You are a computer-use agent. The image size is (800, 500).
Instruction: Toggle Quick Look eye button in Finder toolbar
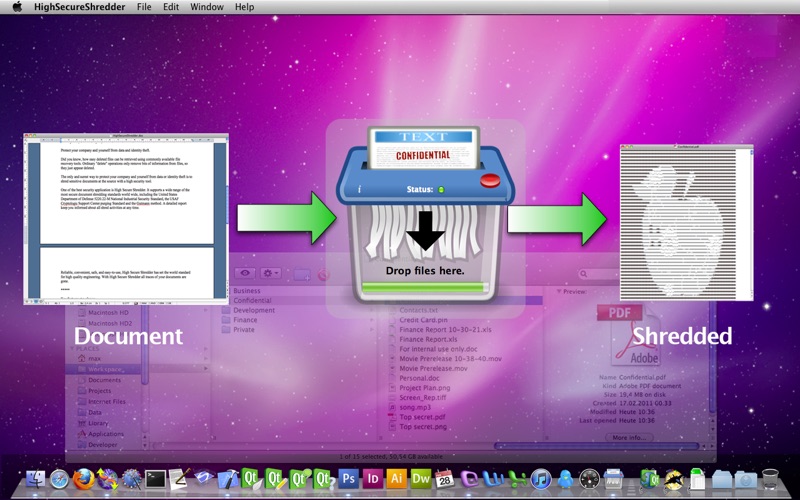tap(245, 273)
